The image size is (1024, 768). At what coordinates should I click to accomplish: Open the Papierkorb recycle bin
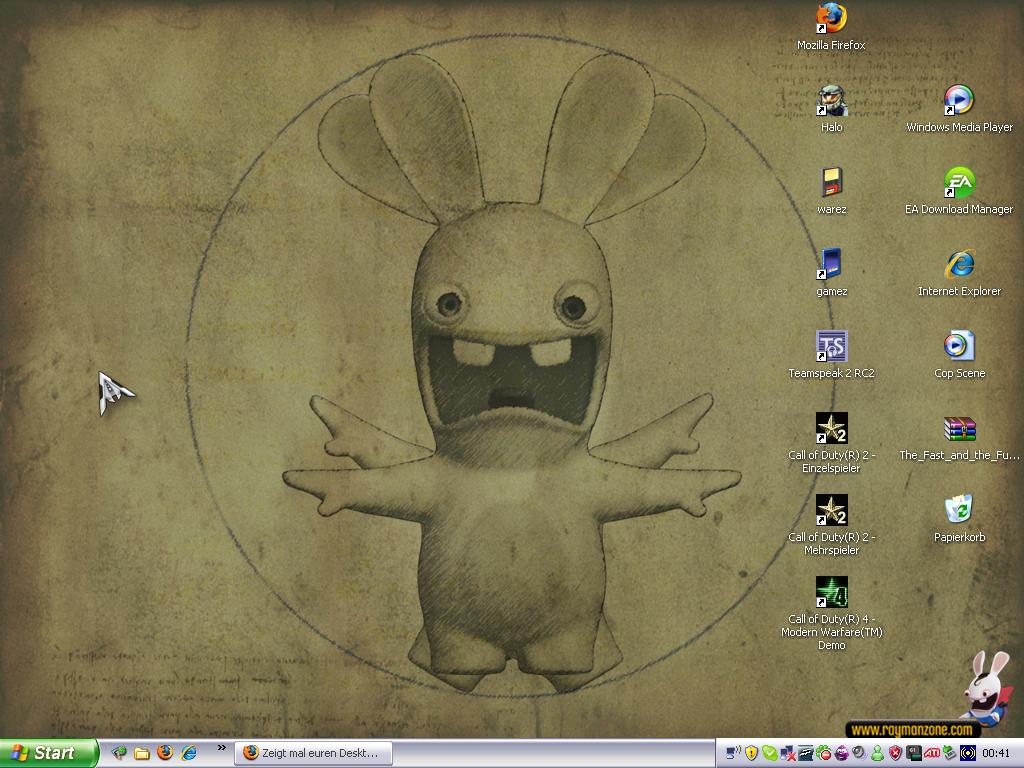pyautogui.click(x=959, y=520)
